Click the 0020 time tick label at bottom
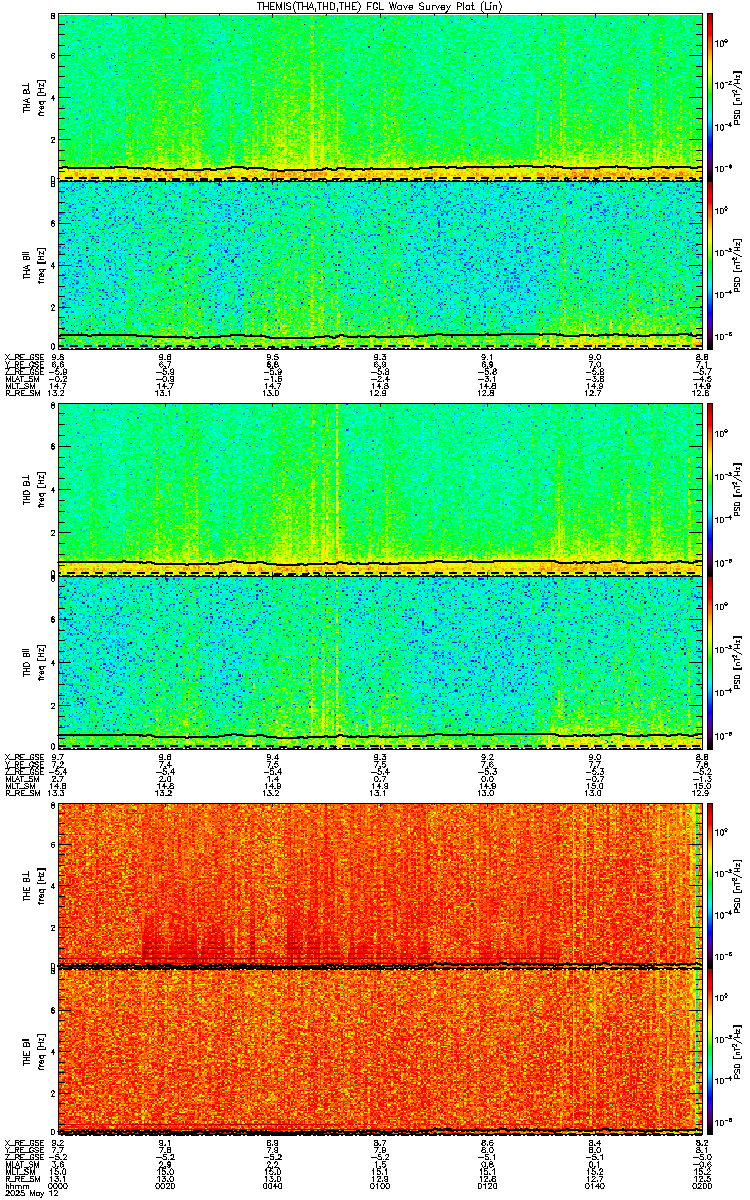750x1200 pixels. (x=166, y=1185)
